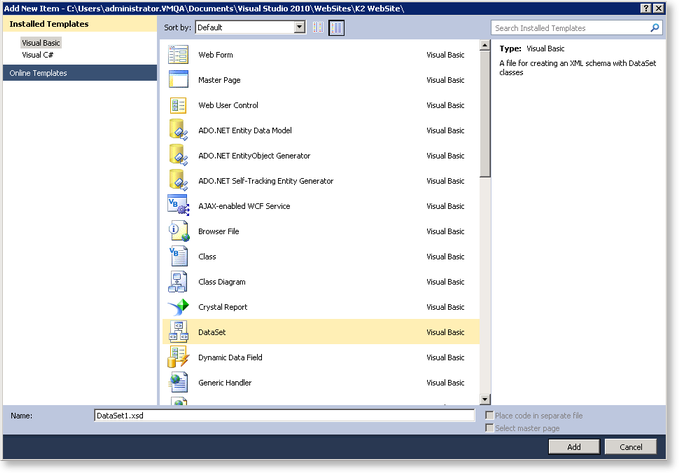
Task: Click the ADO.NET Entity Data Model icon
Action: pos(178,130)
